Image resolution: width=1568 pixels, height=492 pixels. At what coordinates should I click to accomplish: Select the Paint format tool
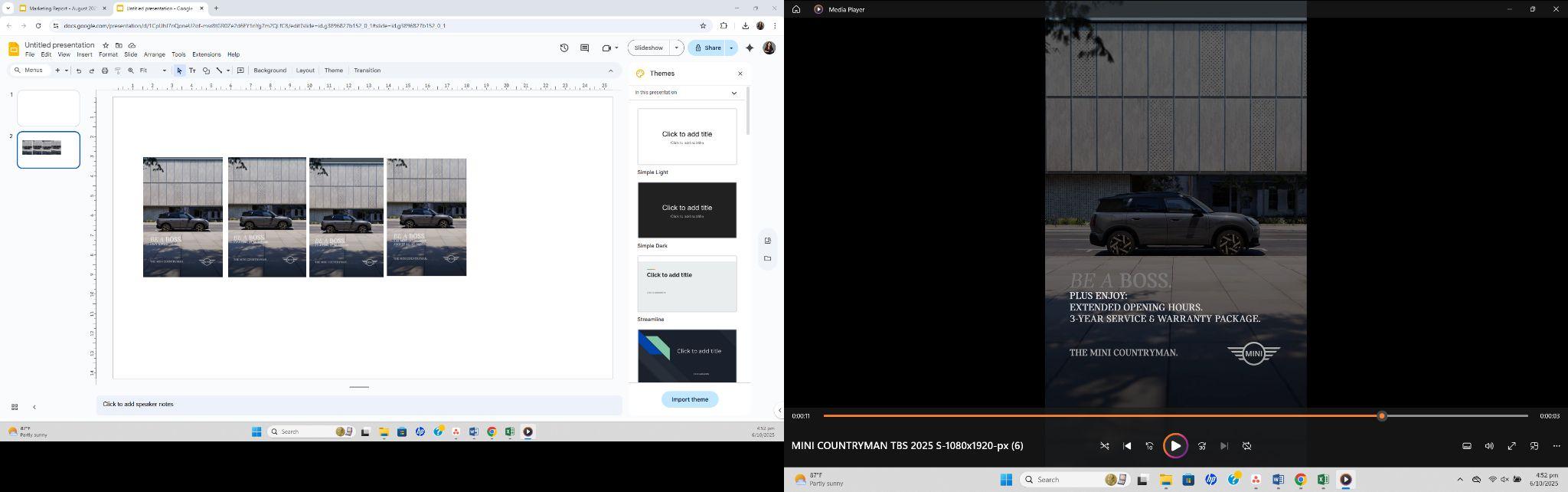point(118,71)
